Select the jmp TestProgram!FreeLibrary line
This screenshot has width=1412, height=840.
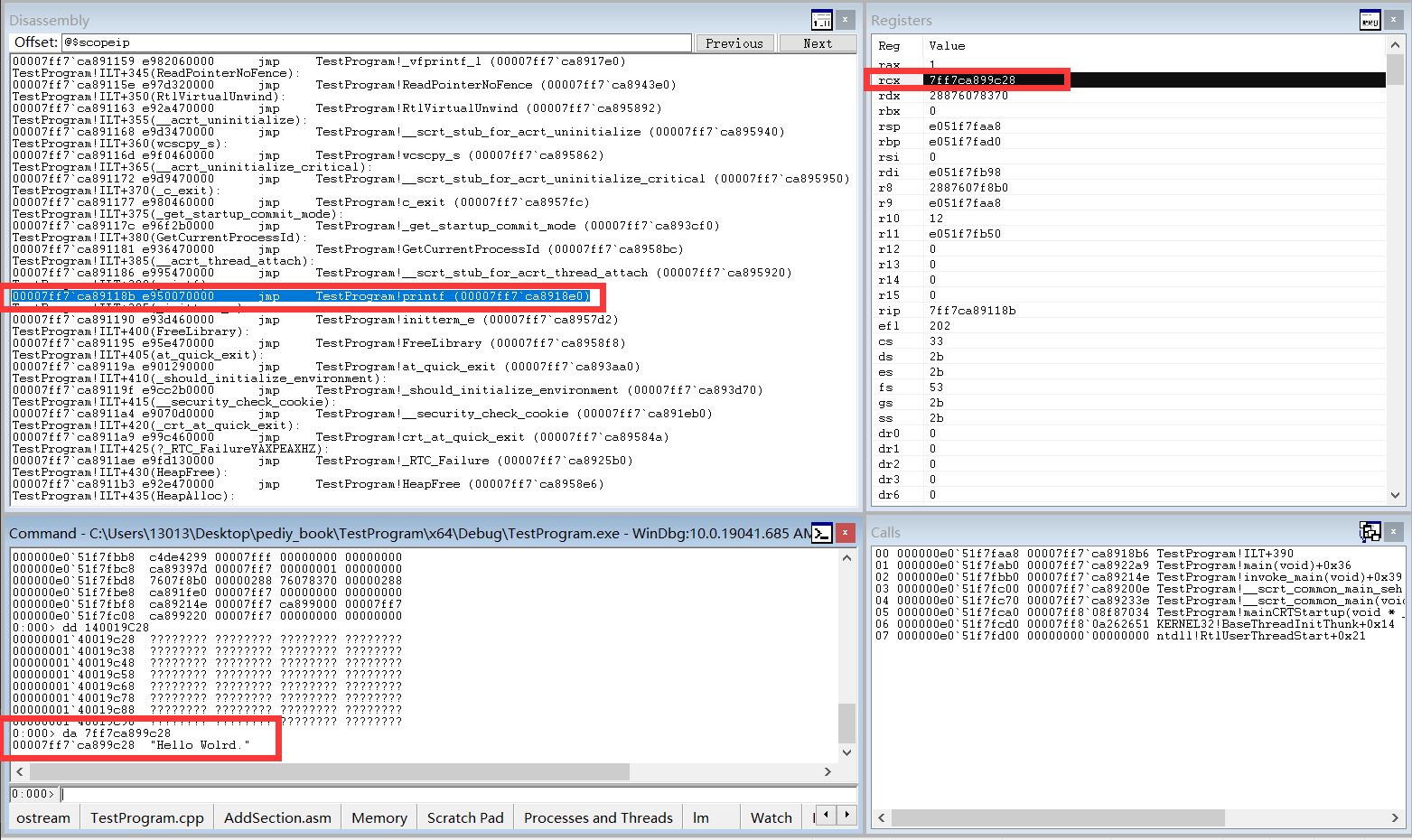[320, 343]
